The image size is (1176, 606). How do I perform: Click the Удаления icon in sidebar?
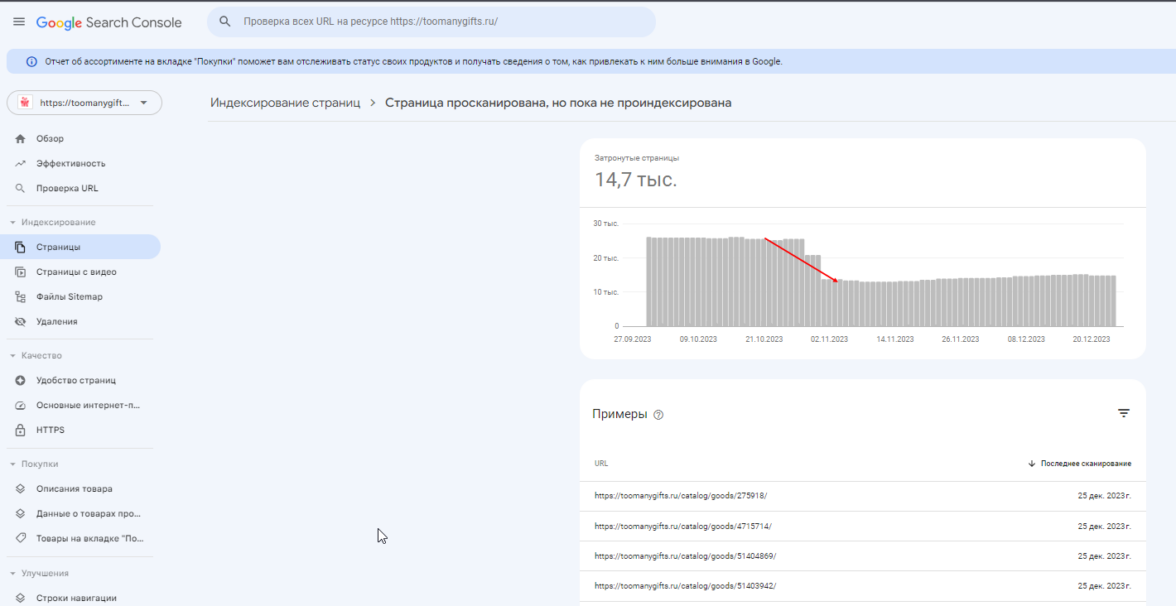[x=20, y=322]
